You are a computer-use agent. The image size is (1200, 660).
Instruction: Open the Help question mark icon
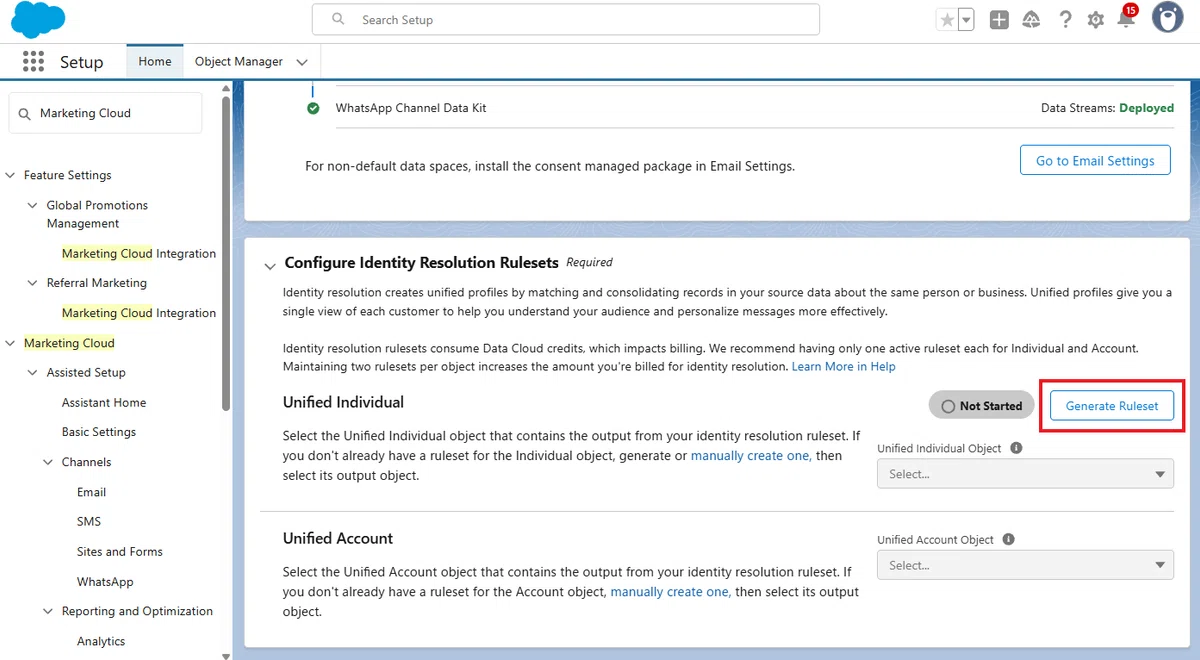1065,20
